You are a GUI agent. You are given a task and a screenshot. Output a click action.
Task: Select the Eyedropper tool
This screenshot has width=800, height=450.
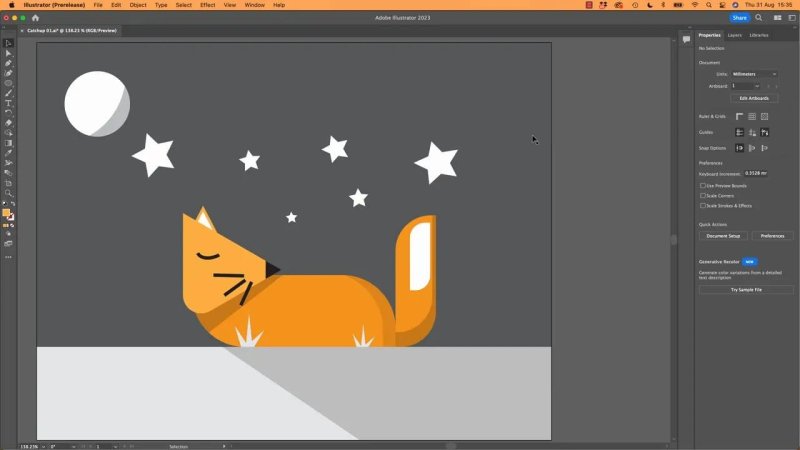(x=8, y=153)
